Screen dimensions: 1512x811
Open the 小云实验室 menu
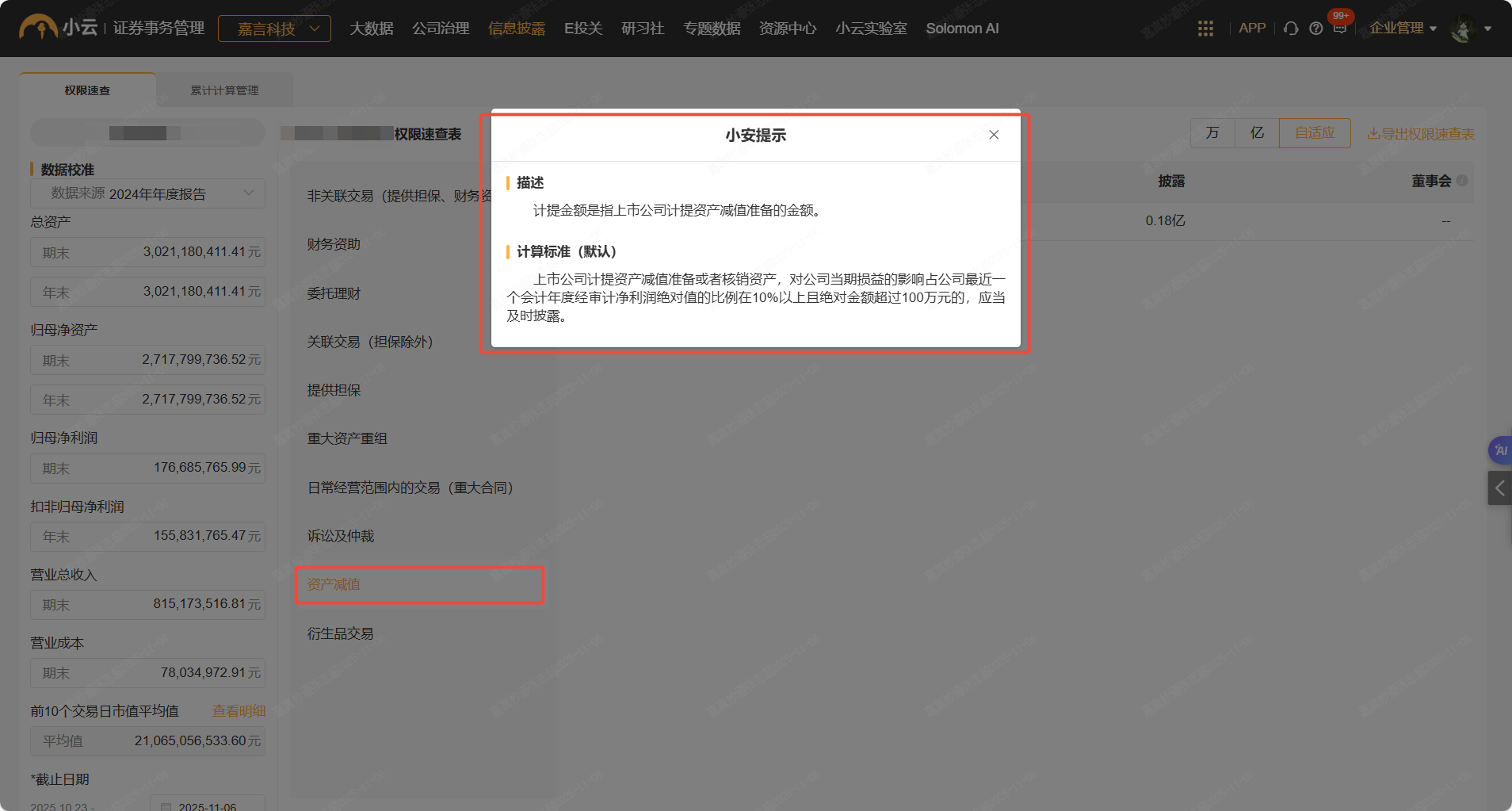coord(871,29)
